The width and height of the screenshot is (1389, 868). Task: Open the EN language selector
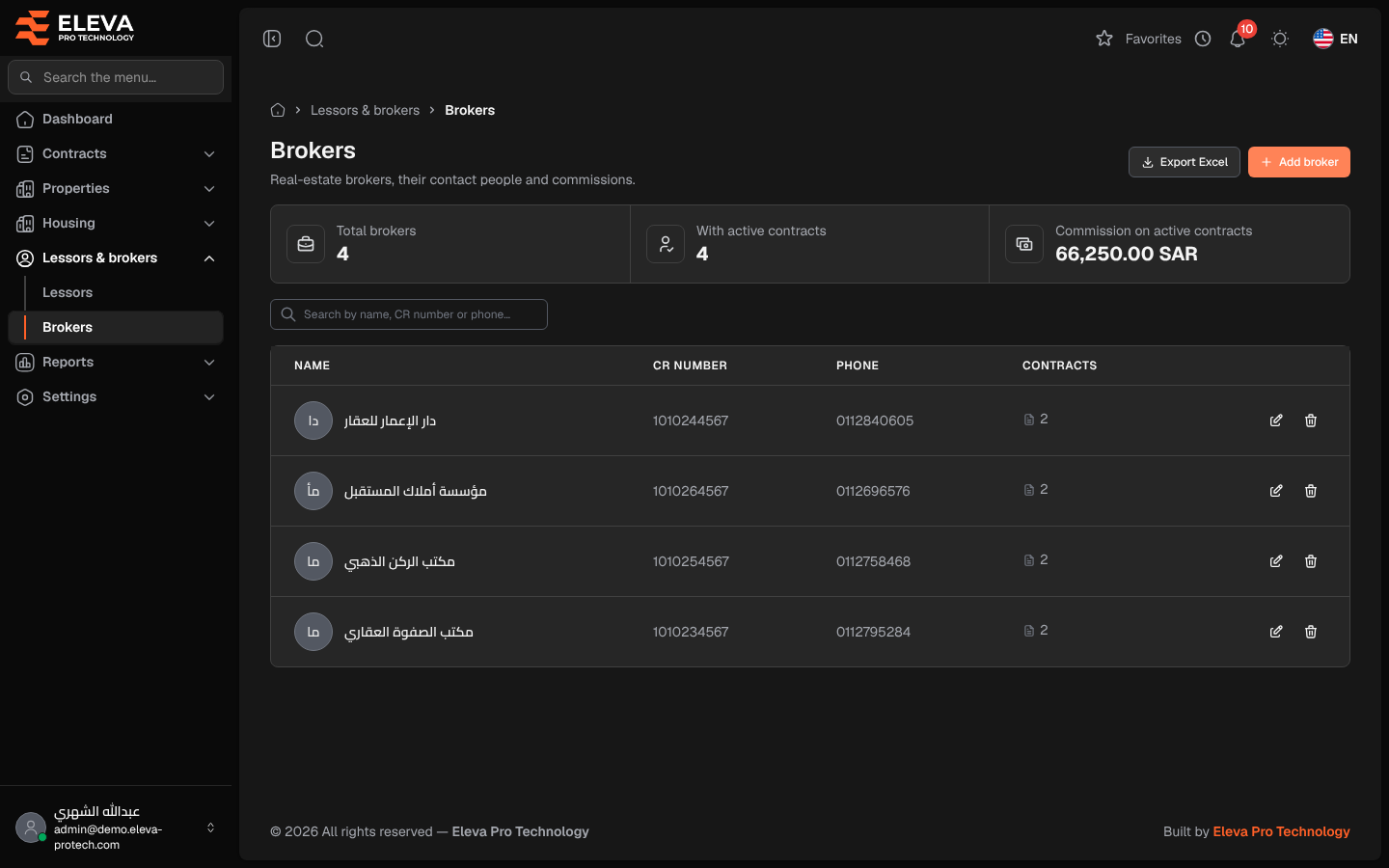(1335, 39)
